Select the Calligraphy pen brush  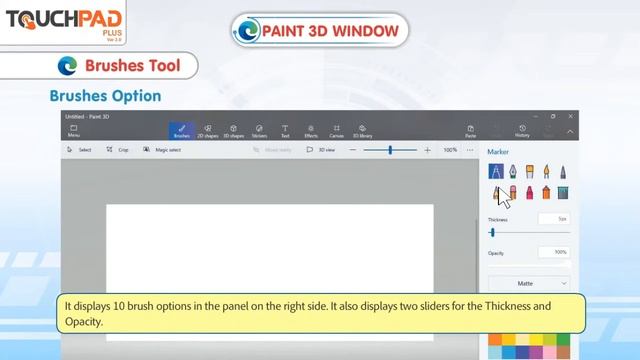click(513, 171)
